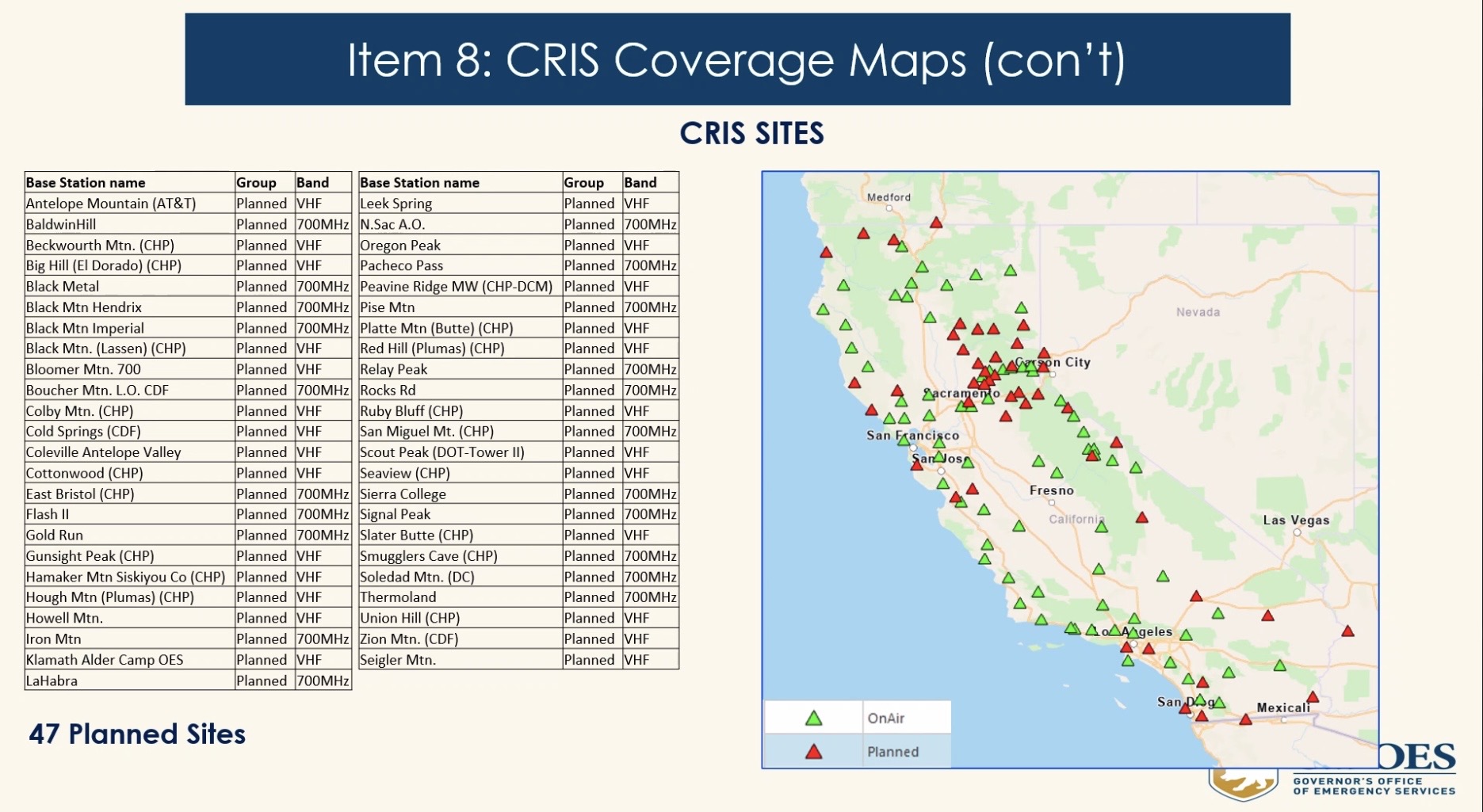Click the Cal OES bear emblem logo
The image size is (1483, 812).
(1242, 783)
